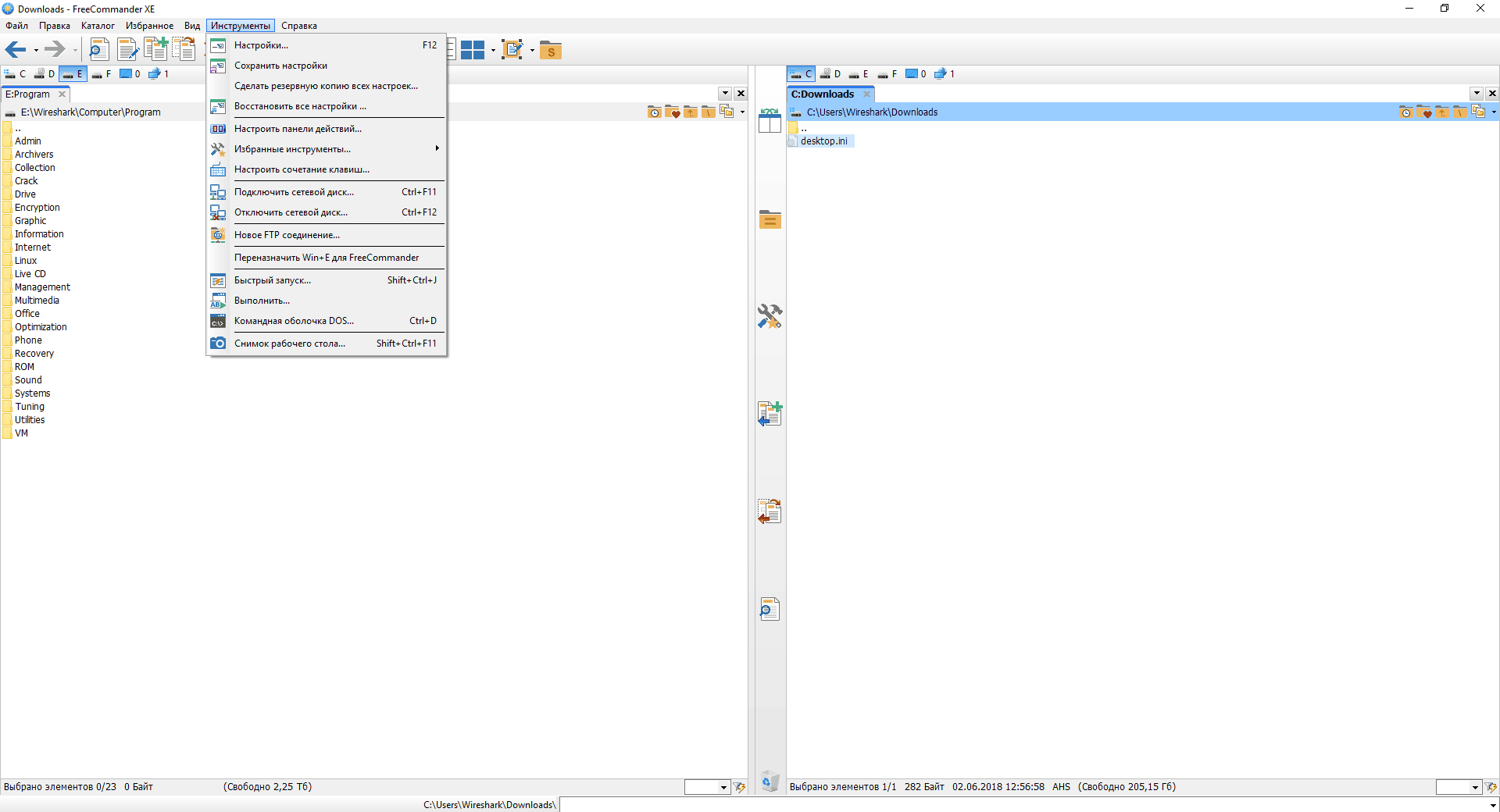Open the orange S folder toolbar icon
This screenshot has height=812, width=1500.
[x=551, y=50]
